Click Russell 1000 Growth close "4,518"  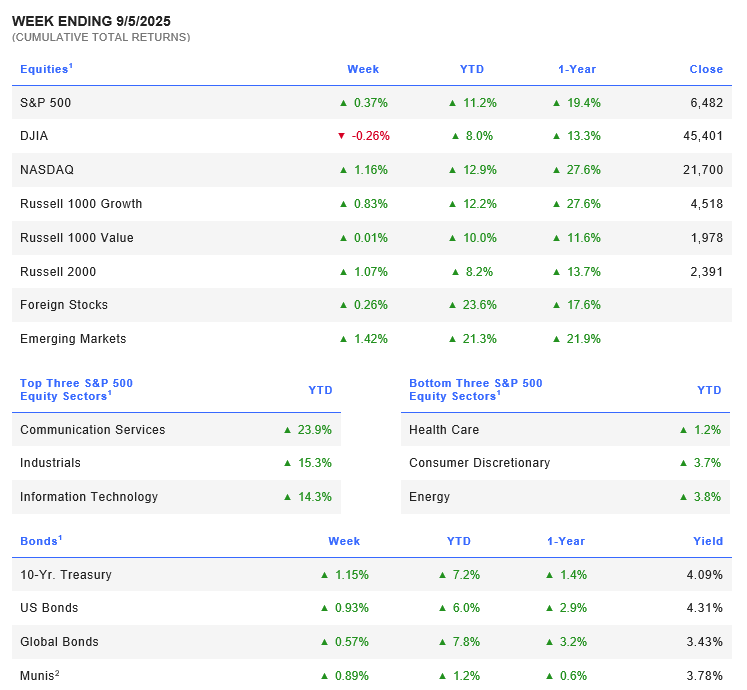(707, 204)
